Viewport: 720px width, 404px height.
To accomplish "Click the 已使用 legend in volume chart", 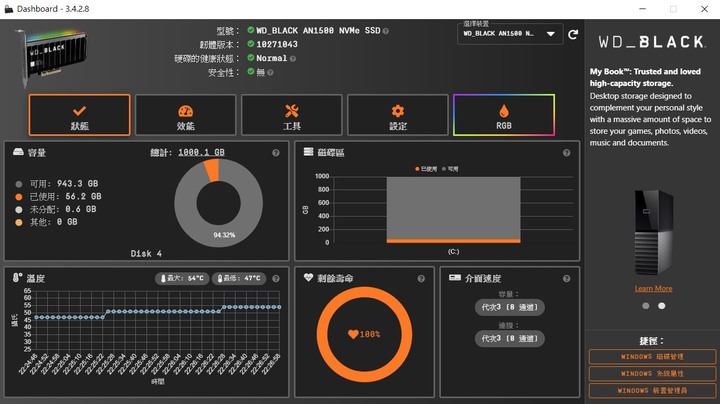I will tap(426, 169).
